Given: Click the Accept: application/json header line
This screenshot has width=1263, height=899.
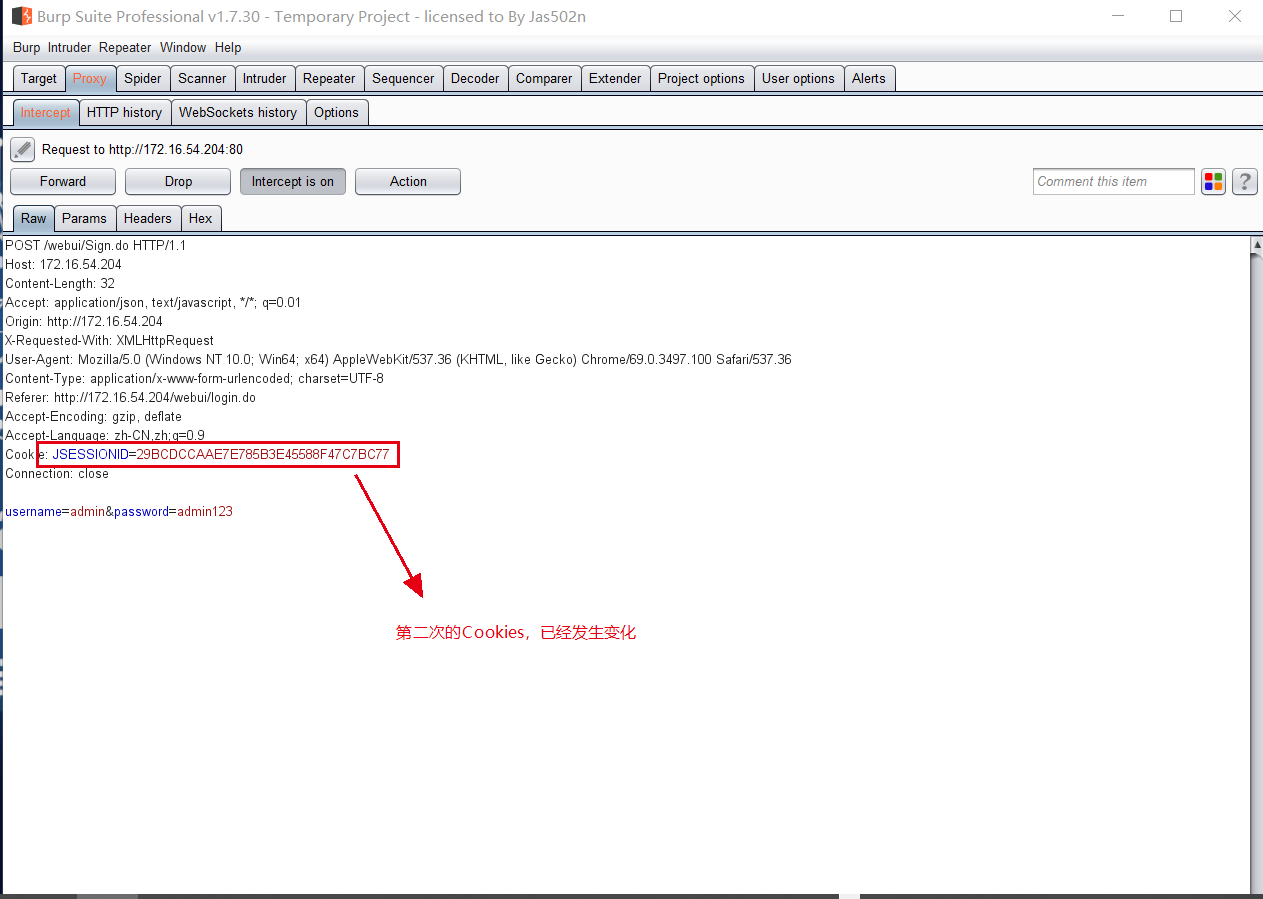Looking at the screenshot, I should tap(153, 302).
